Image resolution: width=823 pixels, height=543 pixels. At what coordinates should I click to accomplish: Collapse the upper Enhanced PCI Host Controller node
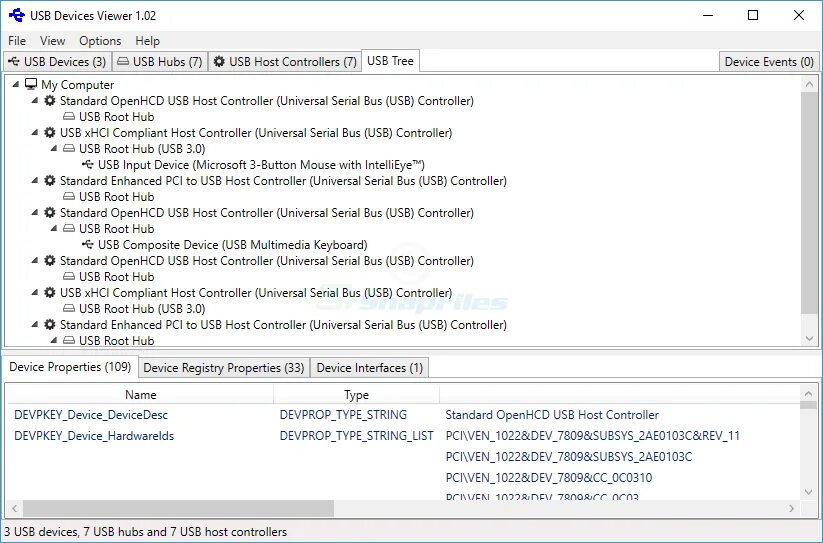pos(35,180)
